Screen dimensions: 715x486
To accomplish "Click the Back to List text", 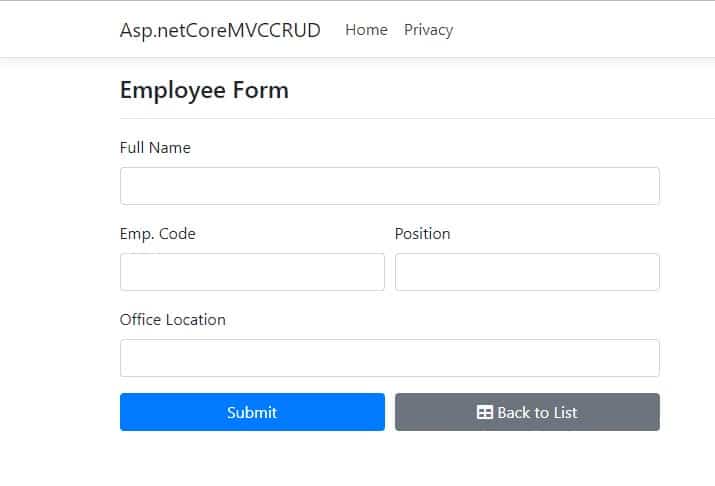I will click(x=537, y=412).
